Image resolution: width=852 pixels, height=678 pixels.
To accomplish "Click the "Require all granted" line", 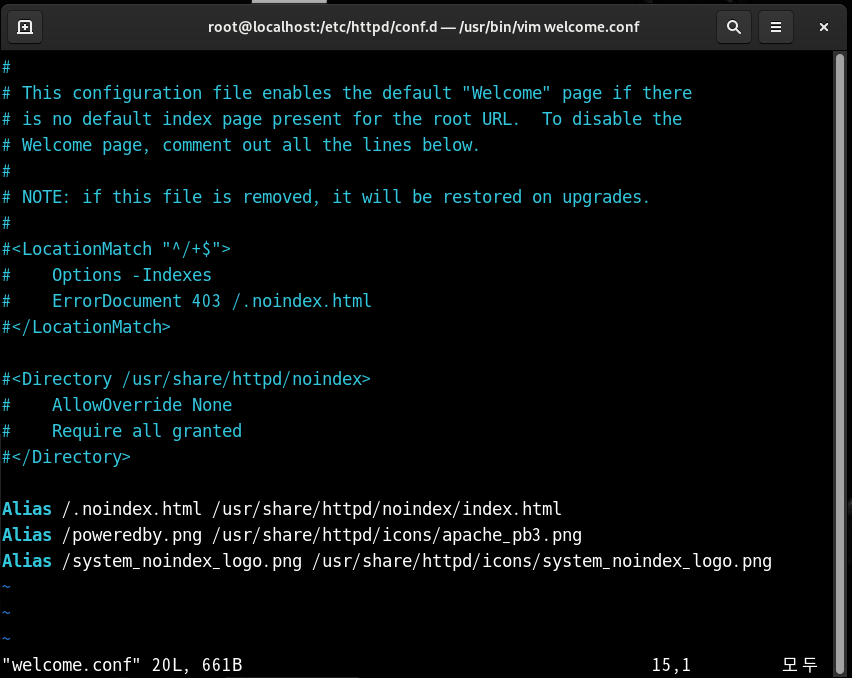I will 122,431.
